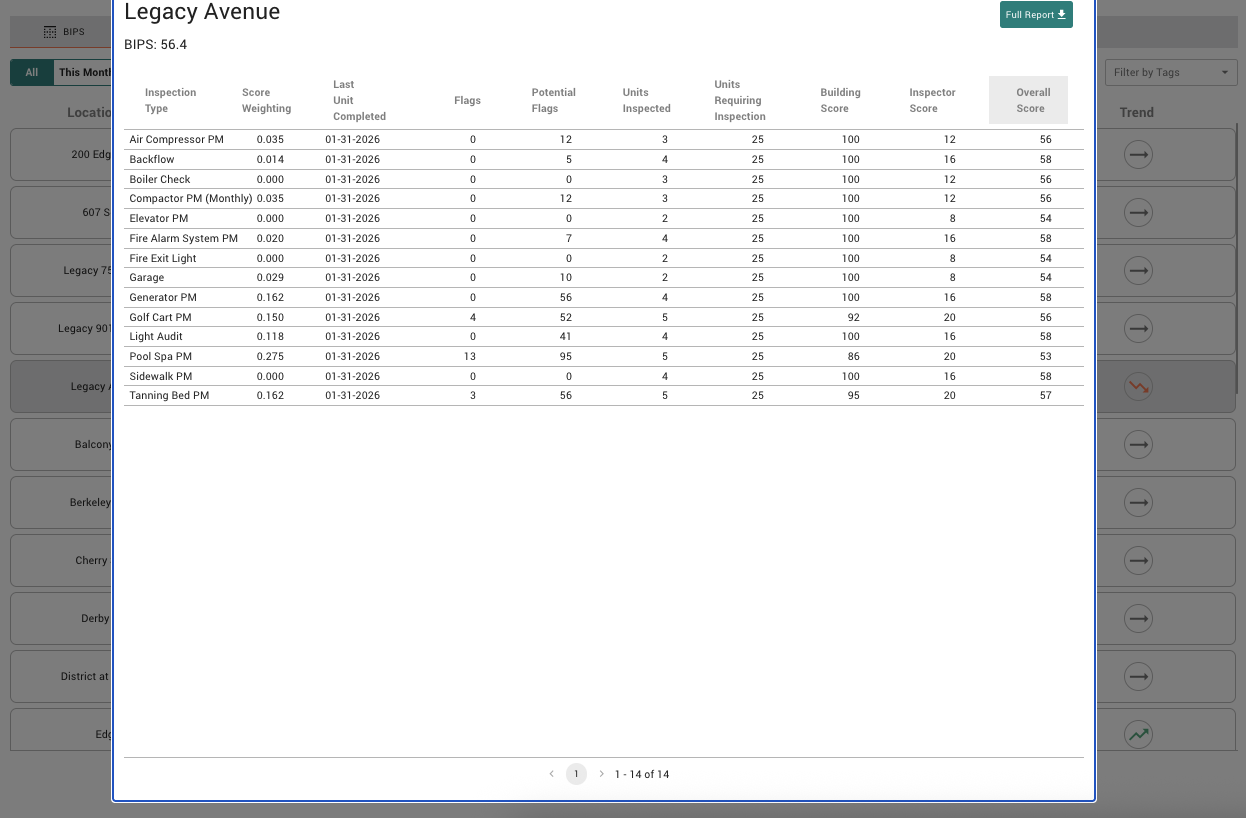Screen dimensions: 1246x818
Task: Sort by the Score Weighting column header
Action: pyautogui.click(x=266, y=100)
